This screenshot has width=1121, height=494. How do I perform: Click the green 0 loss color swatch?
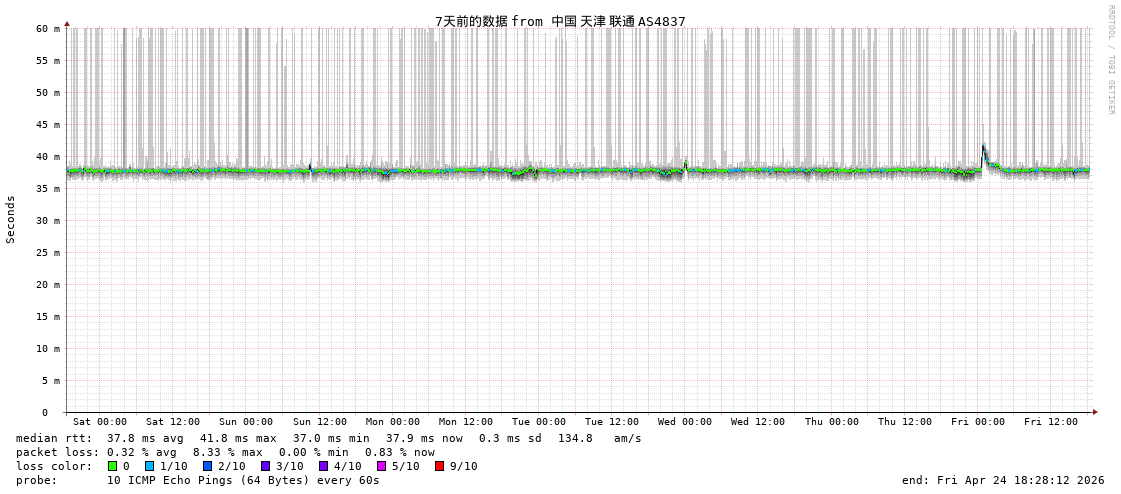(x=113, y=466)
